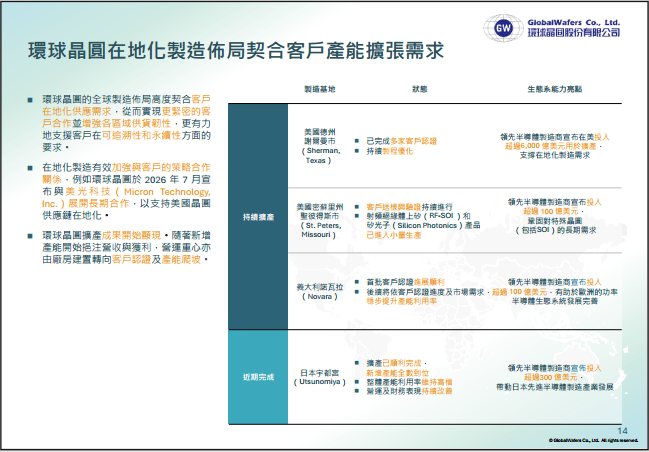Click the slide page number 14
Image resolution: width=649 pixels, height=452 pixels.
pyautogui.click(x=622, y=431)
